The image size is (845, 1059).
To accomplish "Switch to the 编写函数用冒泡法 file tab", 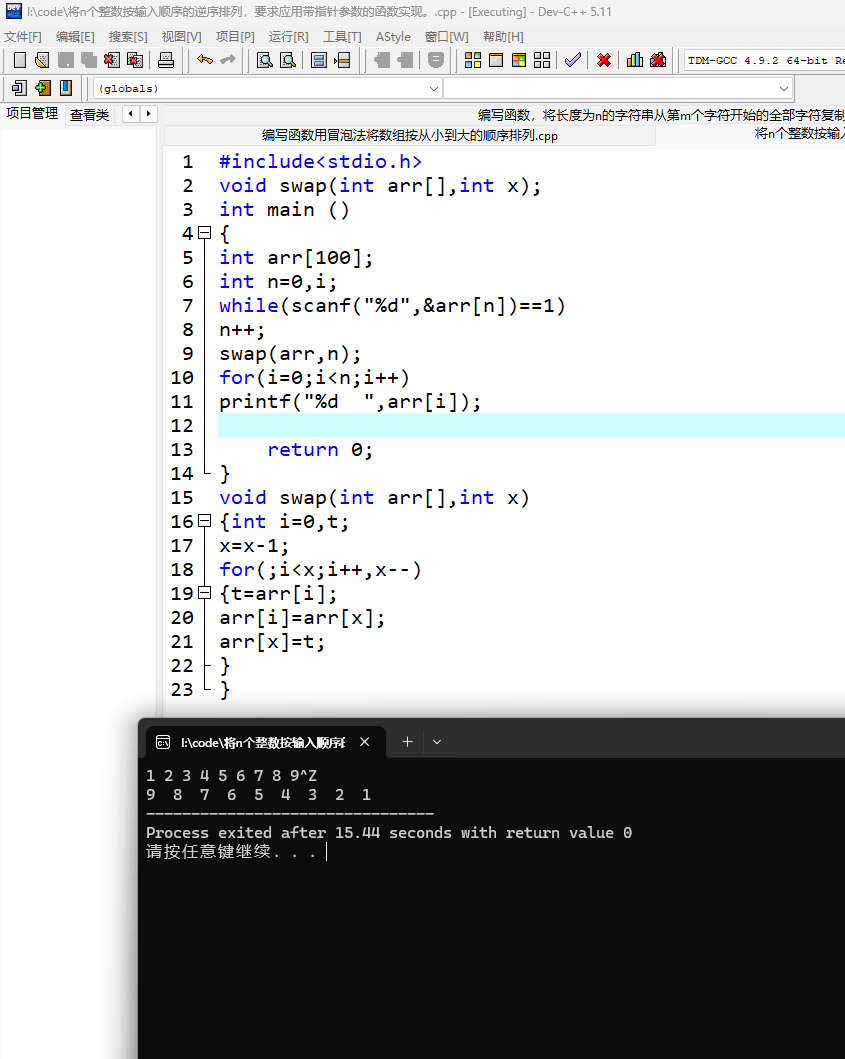I will click(409, 135).
